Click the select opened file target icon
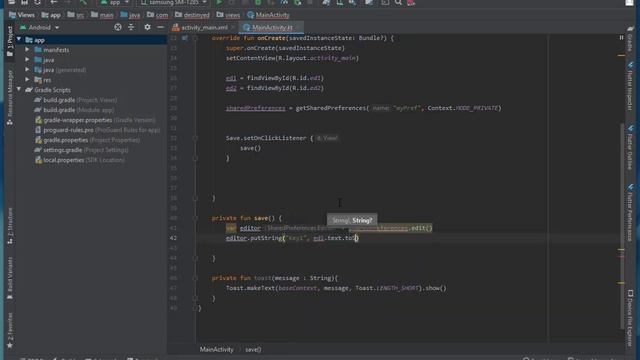This screenshot has width=640, height=360. point(118,27)
